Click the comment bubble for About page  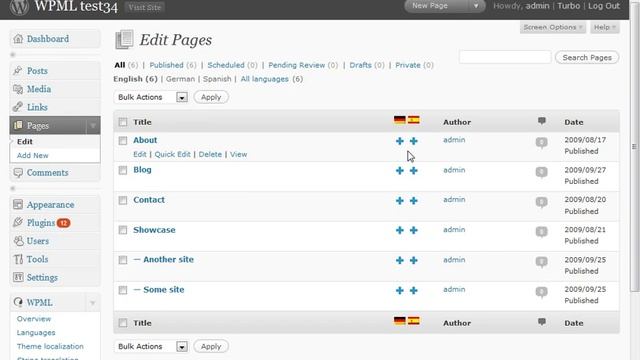tap(541, 143)
